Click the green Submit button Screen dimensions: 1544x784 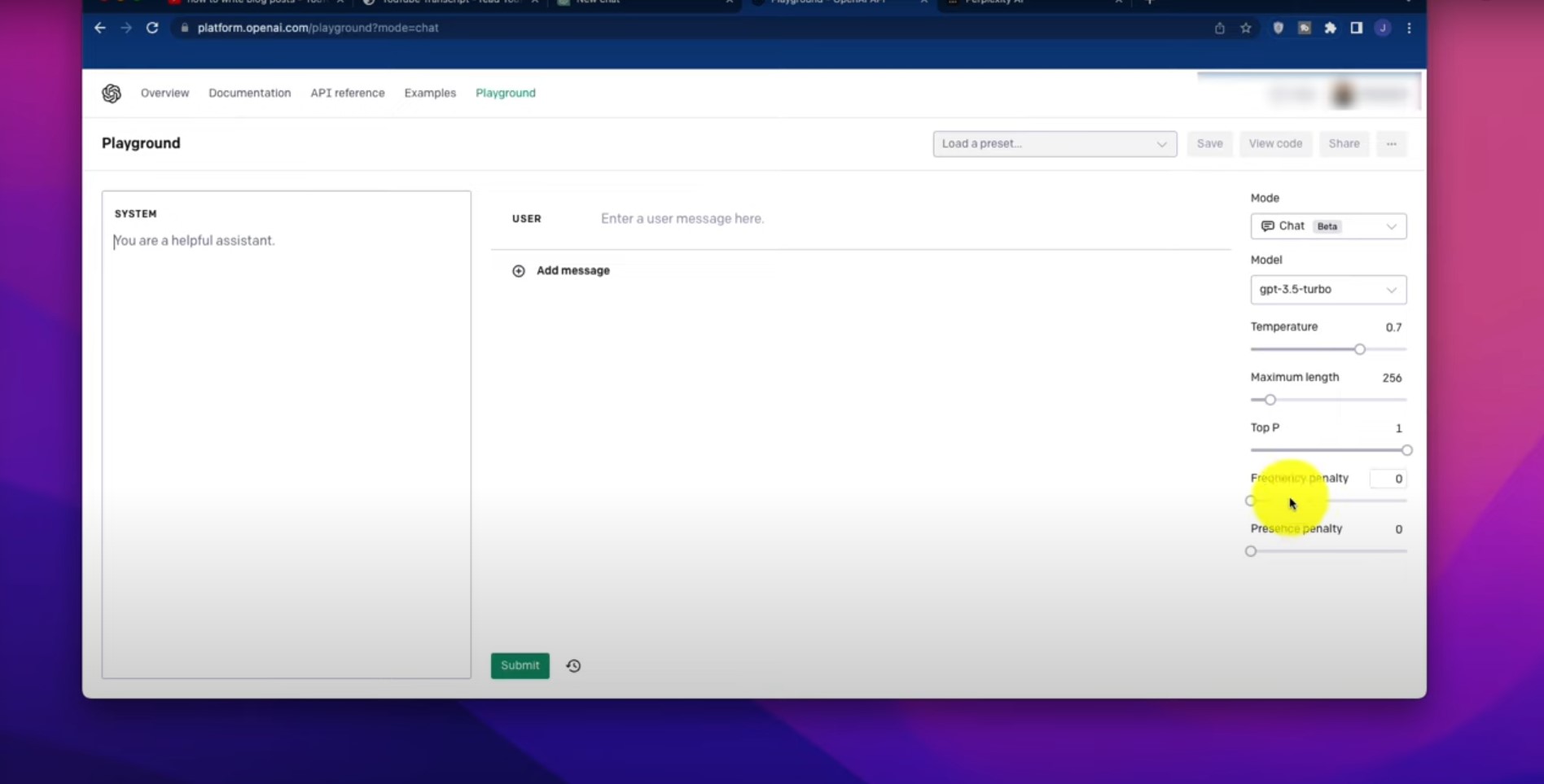pos(520,666)
